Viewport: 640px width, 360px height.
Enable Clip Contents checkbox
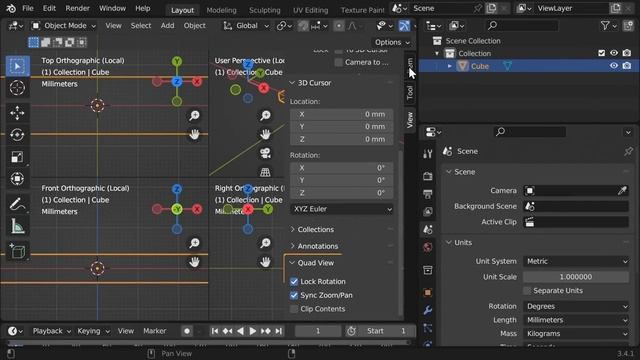coord(294,309)
